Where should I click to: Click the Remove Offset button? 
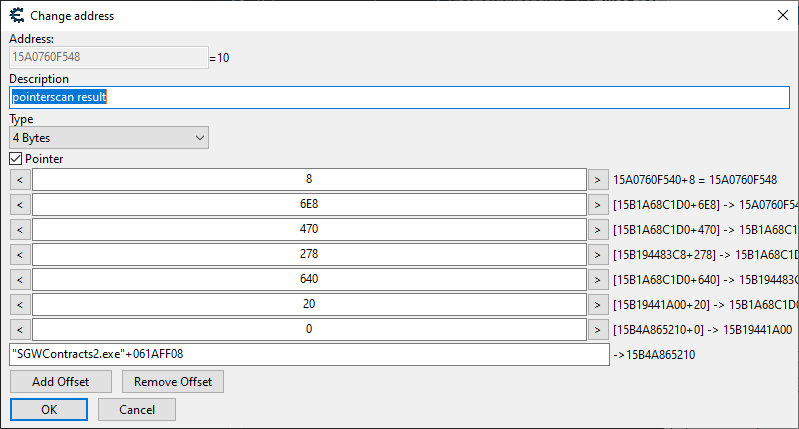[x=173, y=382]
